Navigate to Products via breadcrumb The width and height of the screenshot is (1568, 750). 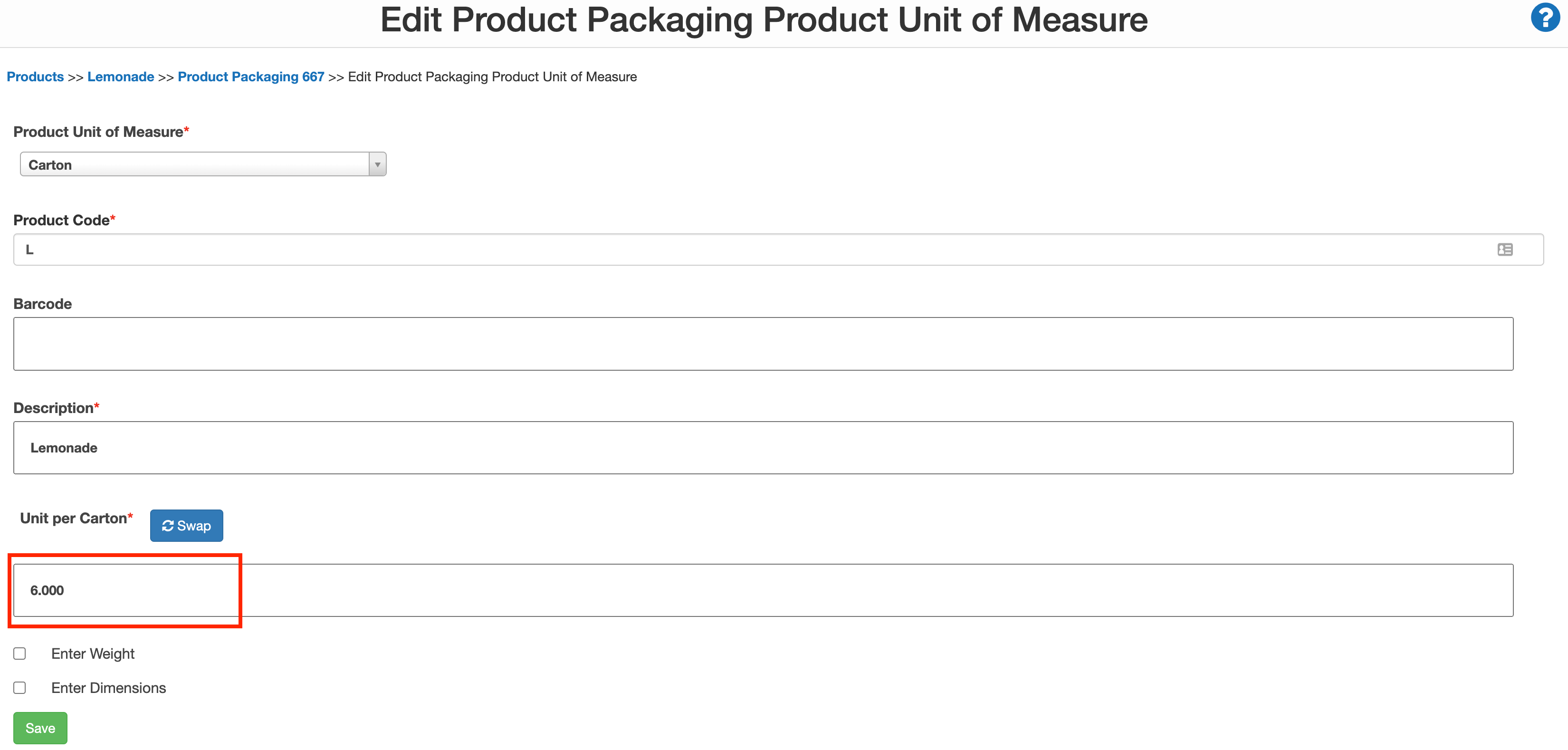tap(35, 77)
